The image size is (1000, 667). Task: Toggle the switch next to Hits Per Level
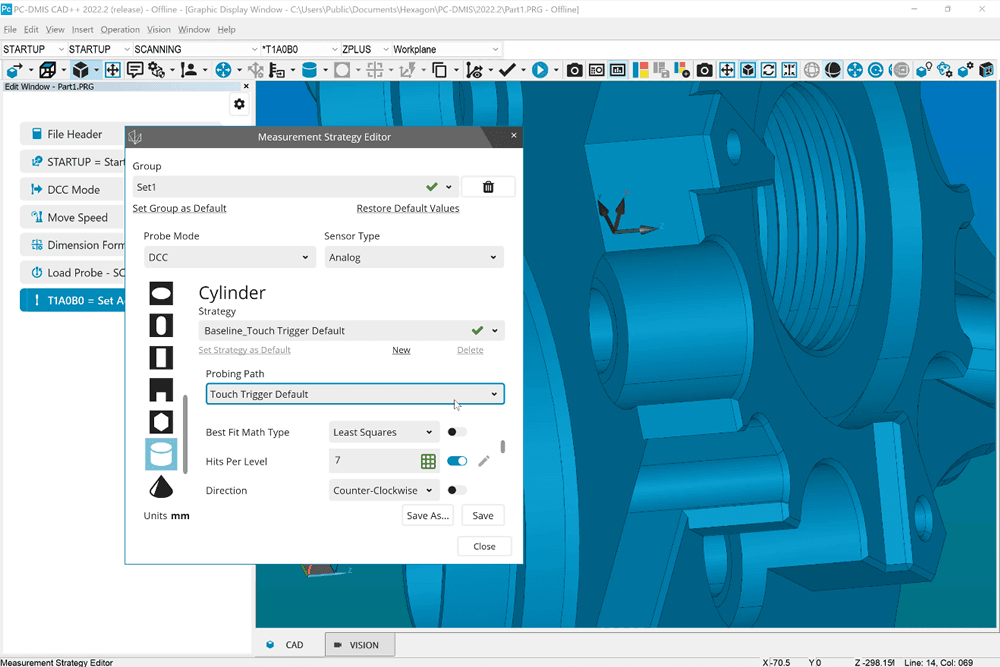click(457, 461)
